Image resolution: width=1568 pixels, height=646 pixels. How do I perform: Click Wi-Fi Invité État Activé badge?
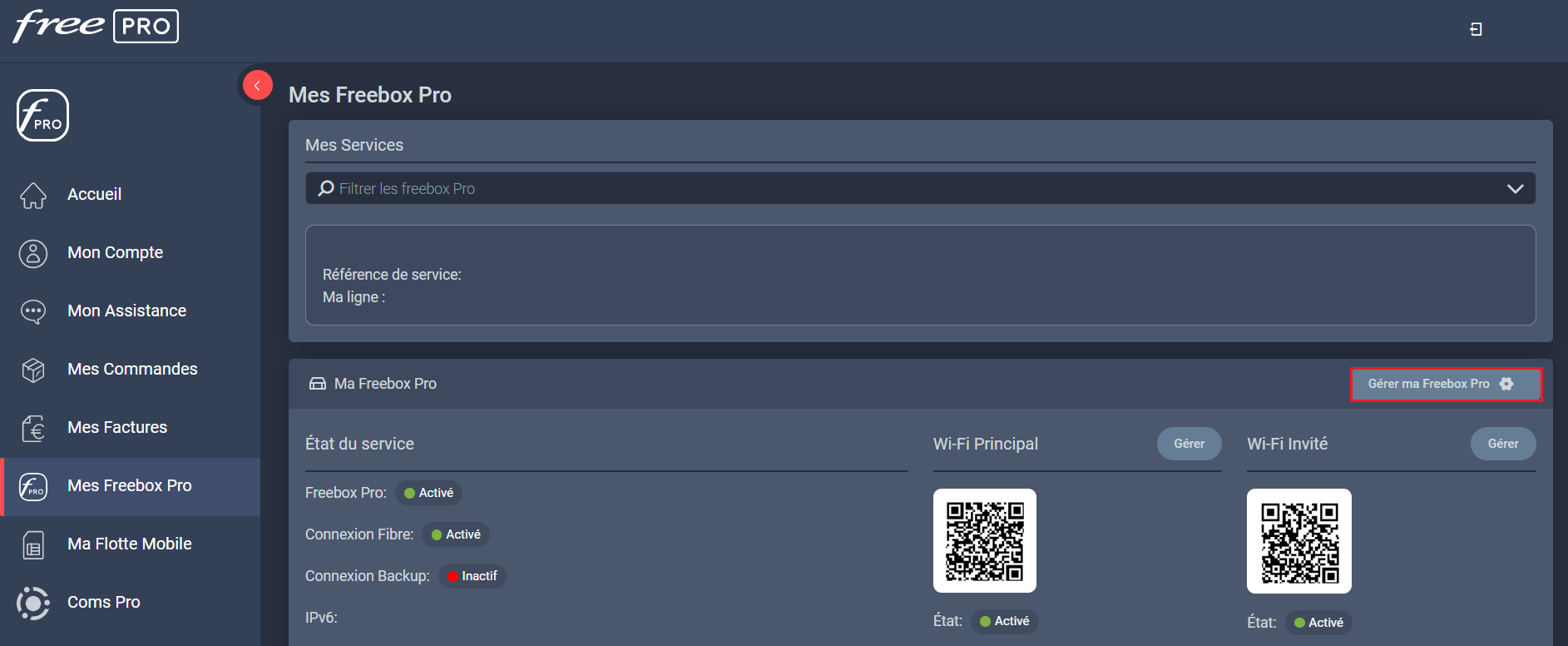pos(1318,623)
